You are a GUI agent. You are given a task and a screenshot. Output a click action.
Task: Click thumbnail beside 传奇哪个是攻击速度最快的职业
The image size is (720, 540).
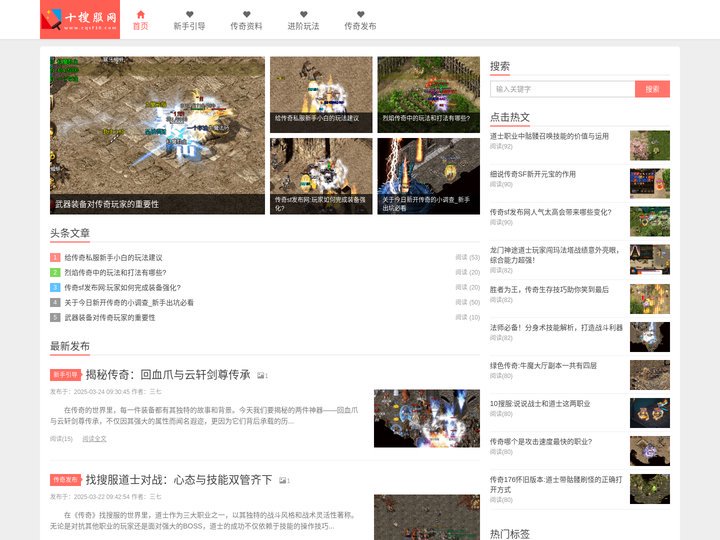650,451
